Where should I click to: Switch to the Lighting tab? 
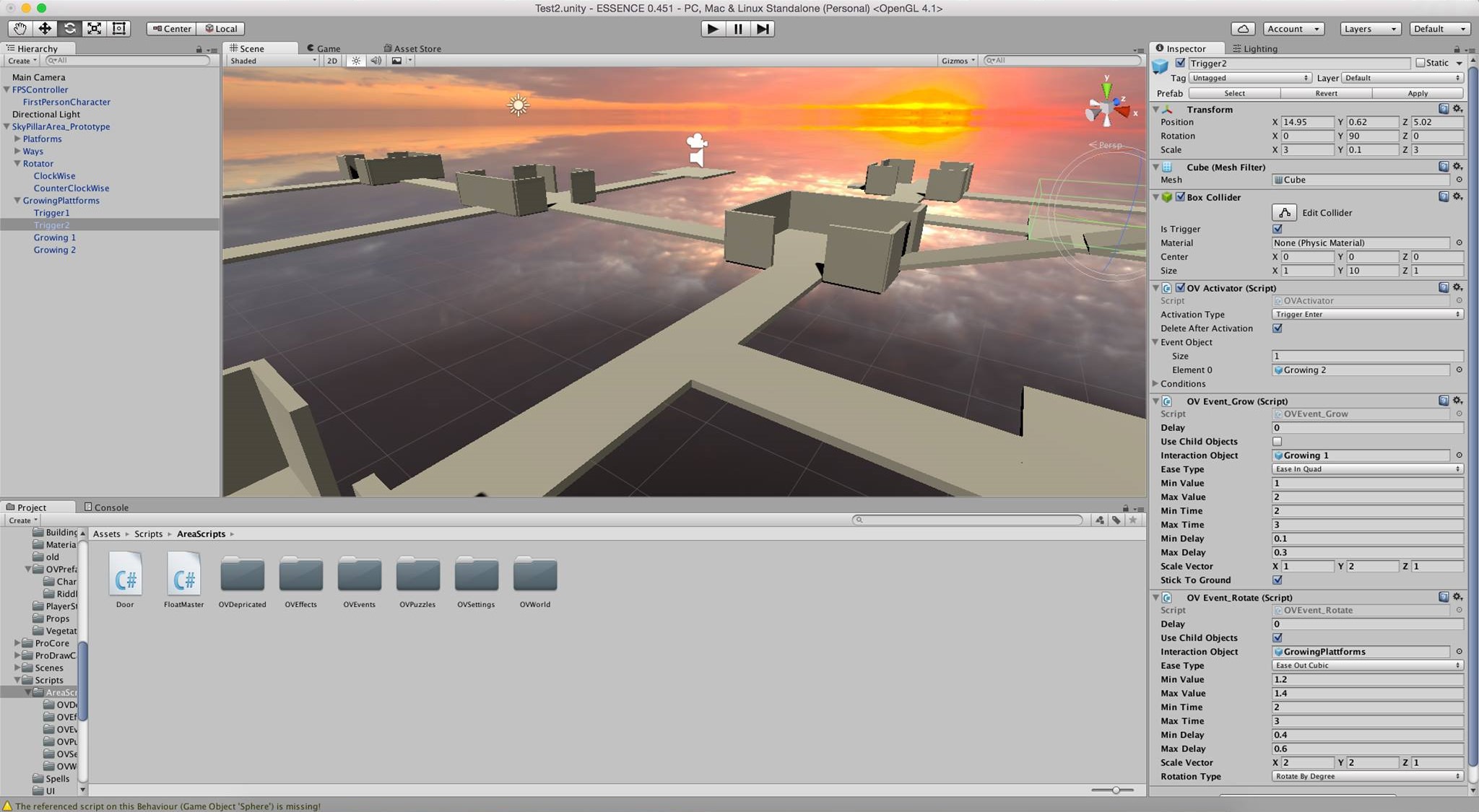click(1255, 48)
